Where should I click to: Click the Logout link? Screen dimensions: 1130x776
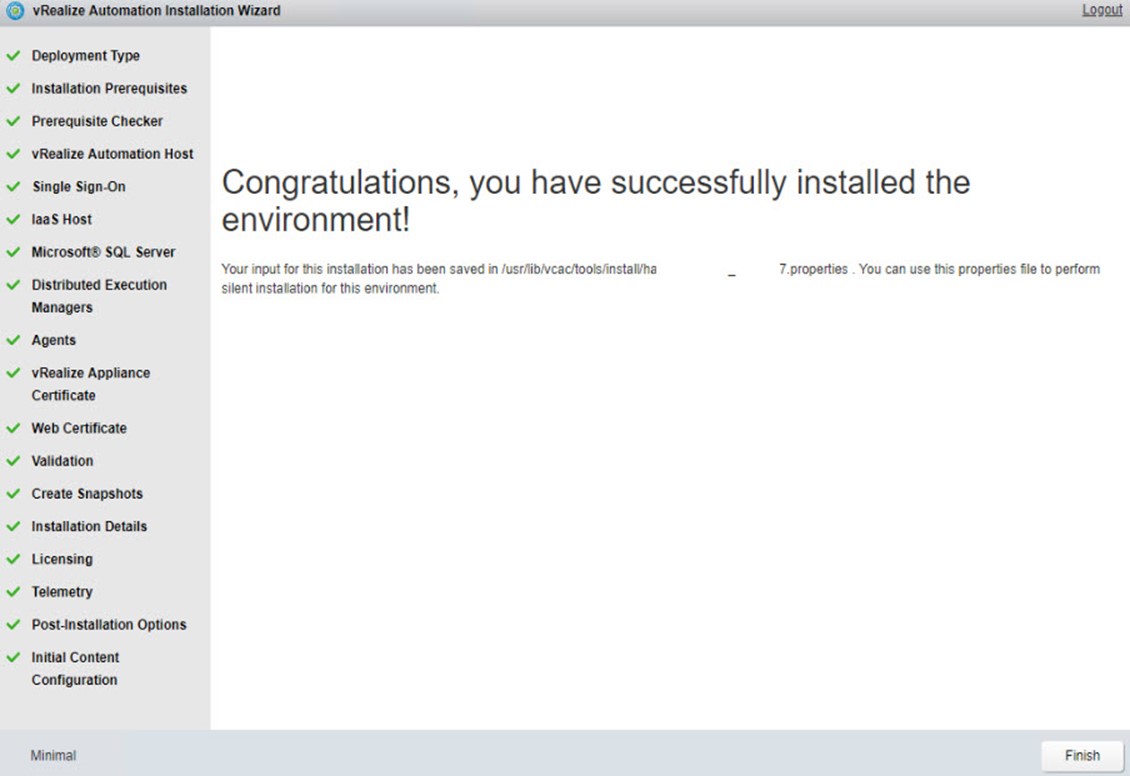tap(1102, 10)
